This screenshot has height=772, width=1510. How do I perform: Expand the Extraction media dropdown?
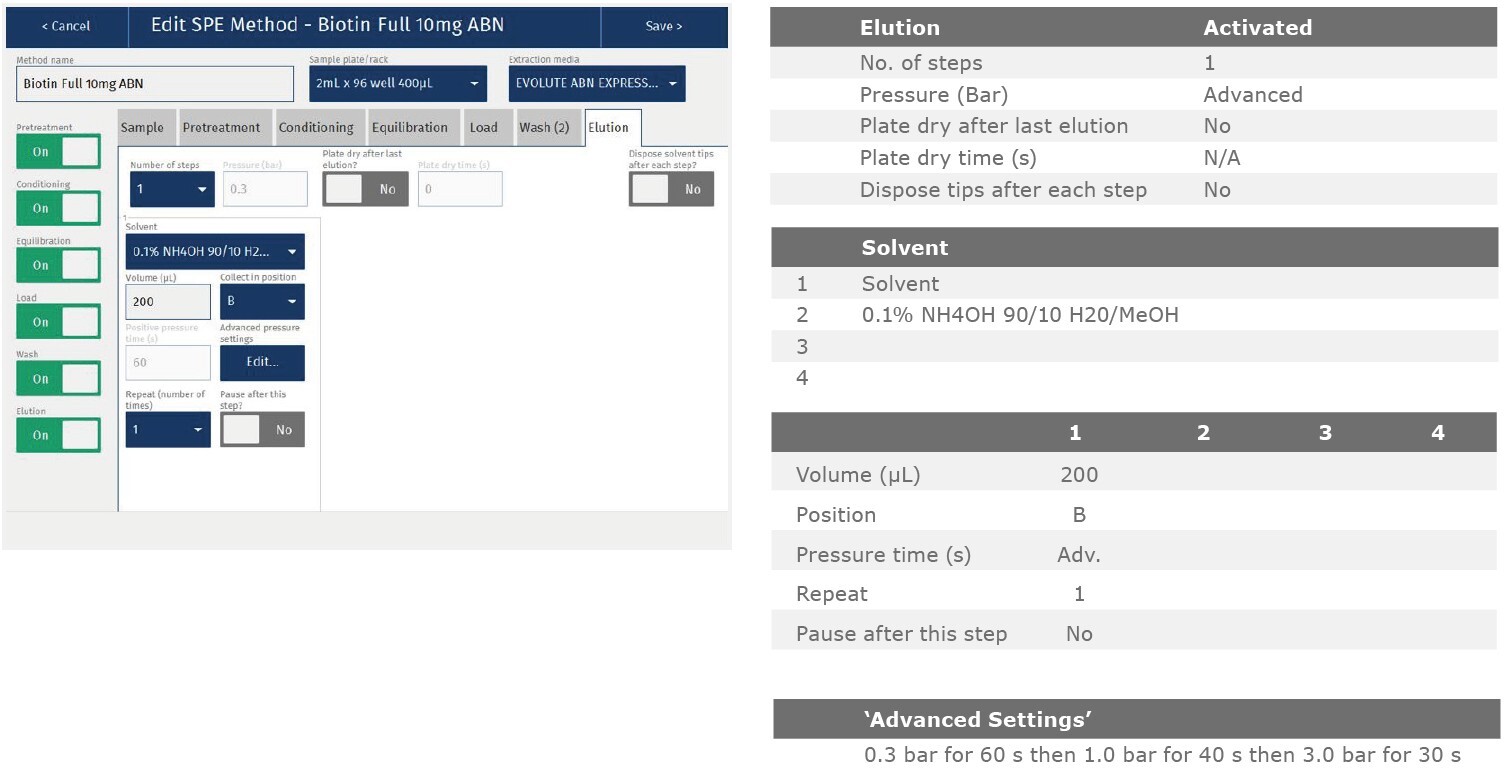point(597,84)
